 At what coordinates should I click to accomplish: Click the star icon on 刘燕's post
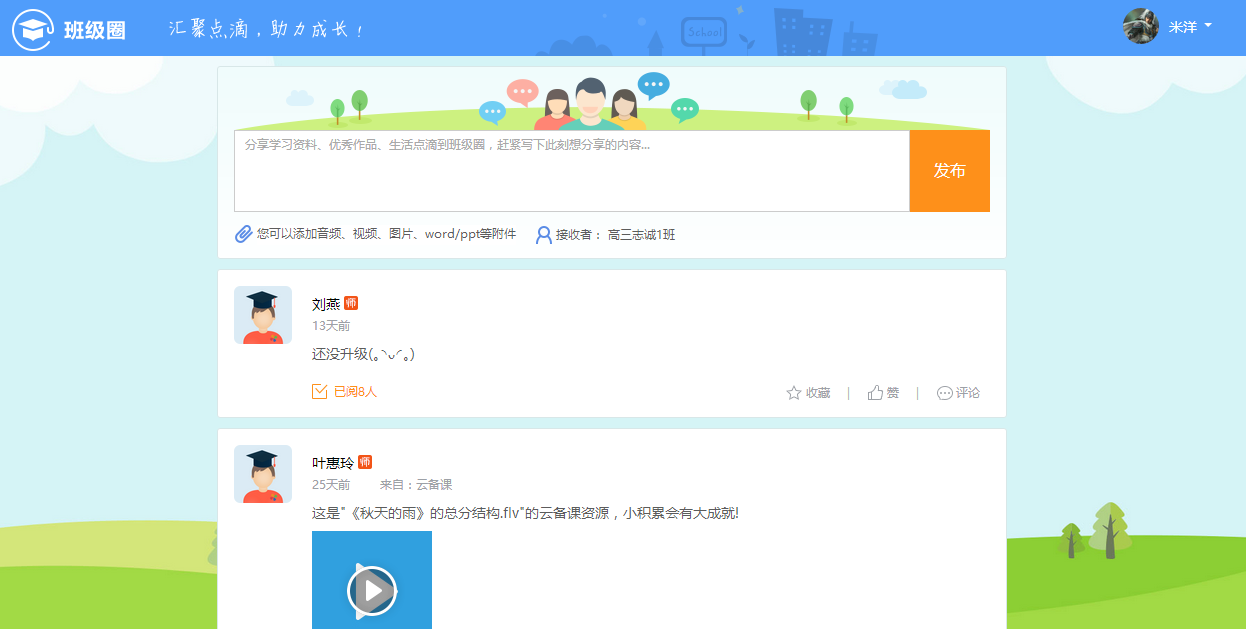pyautogui.click(x=794, y=393)
